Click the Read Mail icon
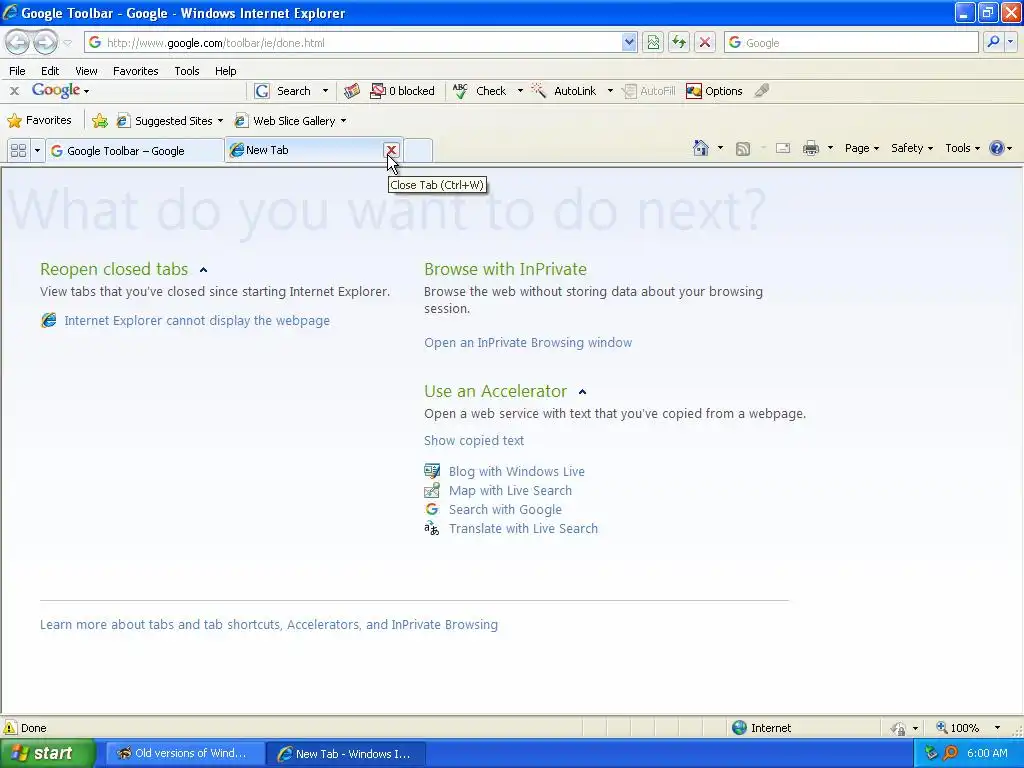Image resolution: width=1024 pixels, height=768 pixels. tap(782, 148)
